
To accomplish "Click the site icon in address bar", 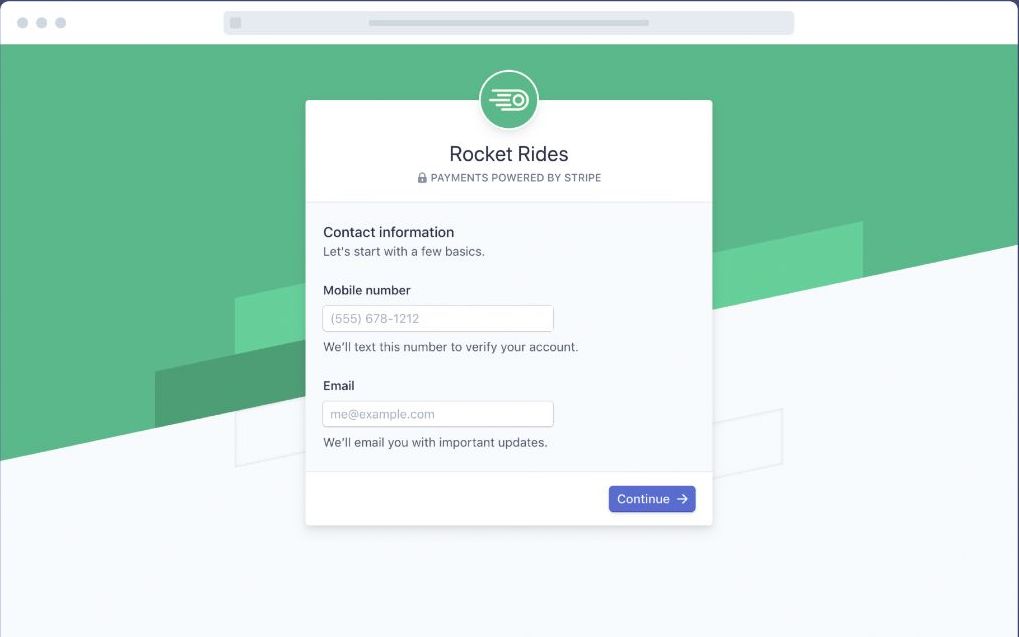I will [x=235, y=23].
